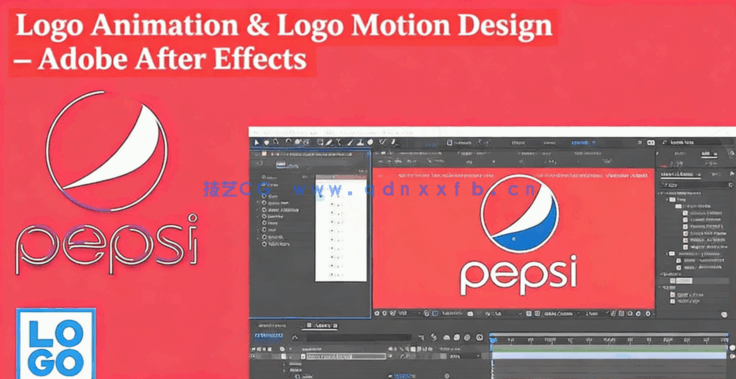Image resolution: width=736 pixels, height=379 pixels.
Task: Select the Brush tool
Action: tap(350, 142)
